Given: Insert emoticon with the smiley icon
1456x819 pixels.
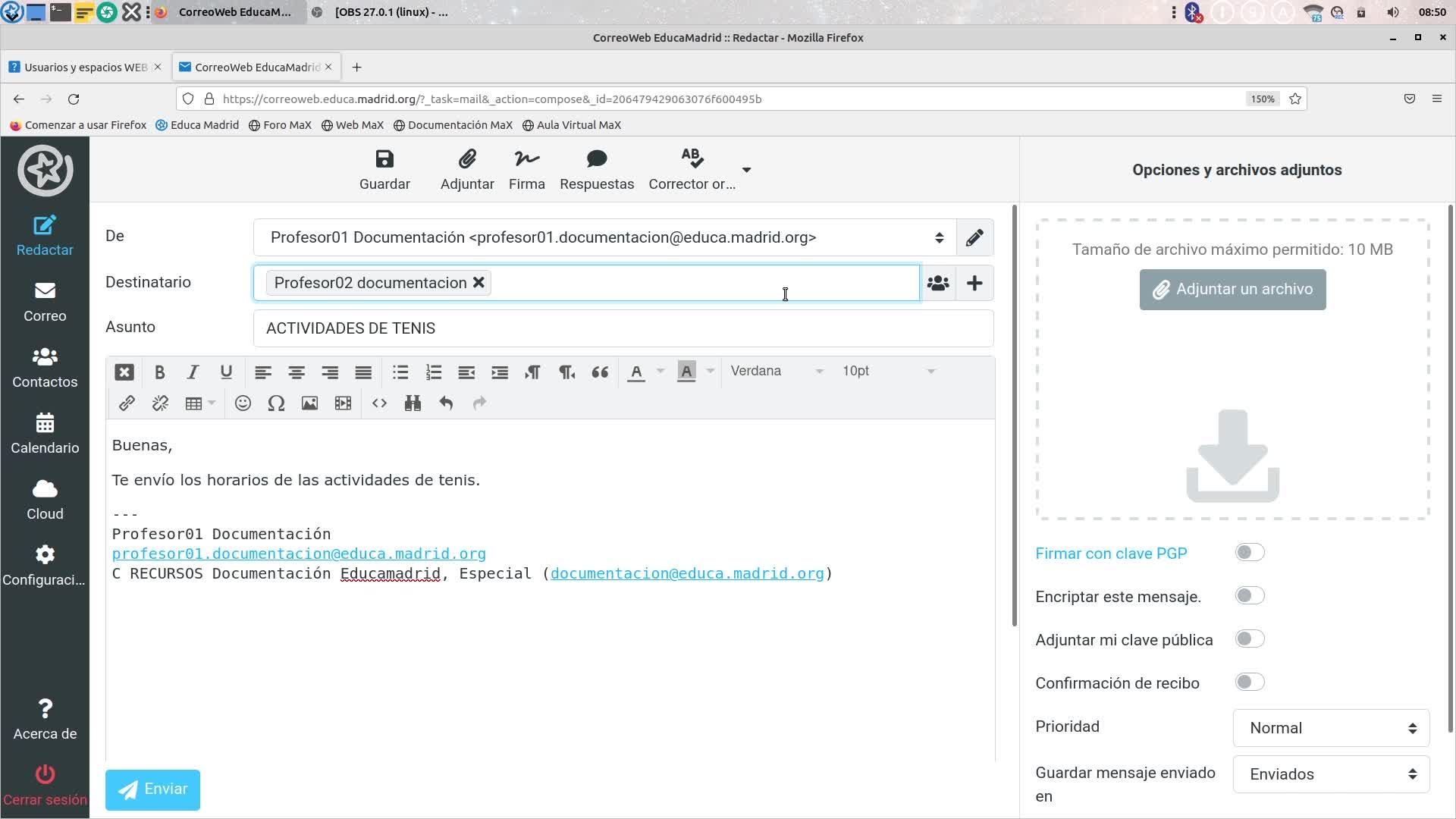Looking at the screenshot, I should [x=243, y=403].
